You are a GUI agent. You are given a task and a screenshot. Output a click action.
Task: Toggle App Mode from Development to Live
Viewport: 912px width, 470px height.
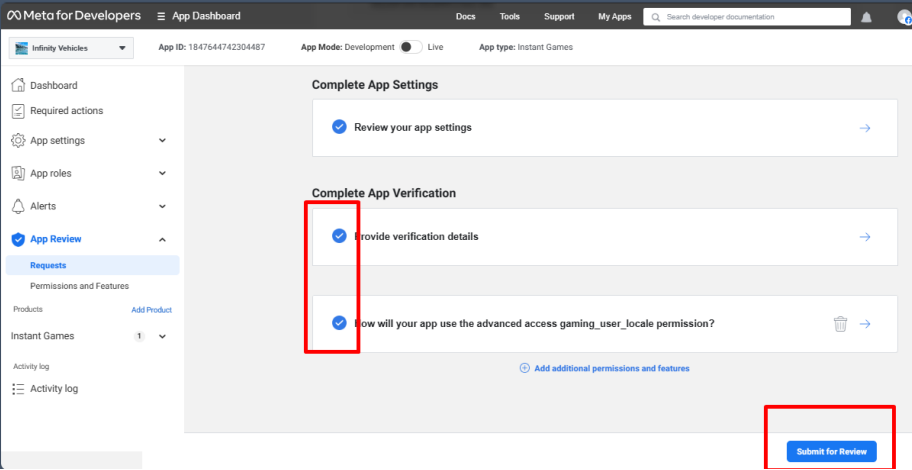click(x=411, y=47)
